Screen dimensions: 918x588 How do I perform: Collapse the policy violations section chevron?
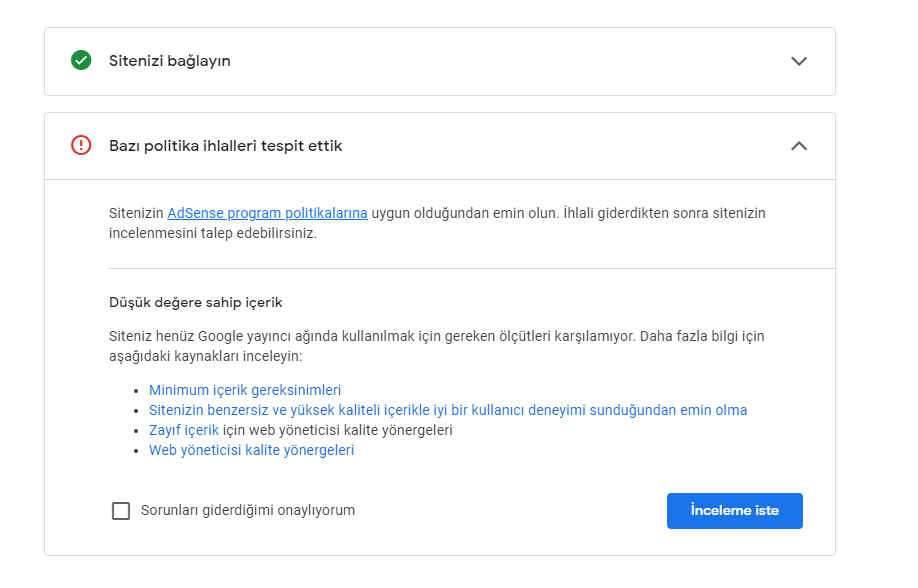(799, 146)
